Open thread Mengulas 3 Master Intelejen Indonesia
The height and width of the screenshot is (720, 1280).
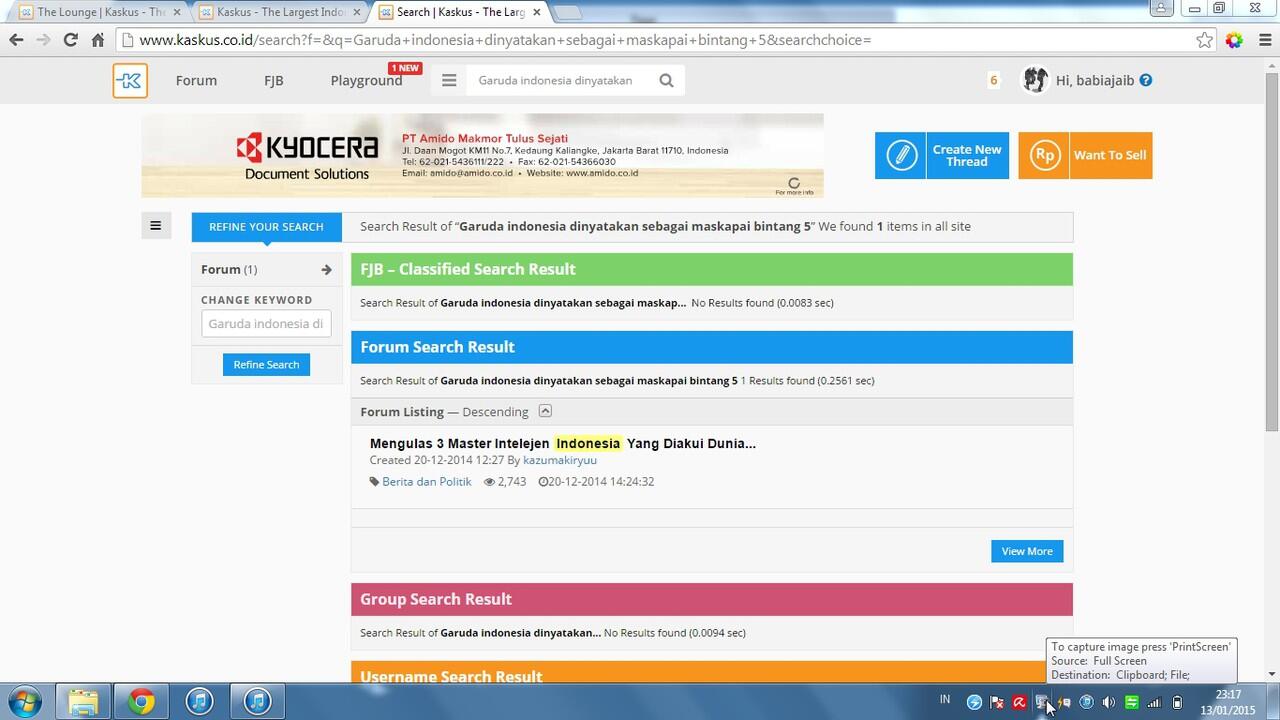[x=563, y=443]
